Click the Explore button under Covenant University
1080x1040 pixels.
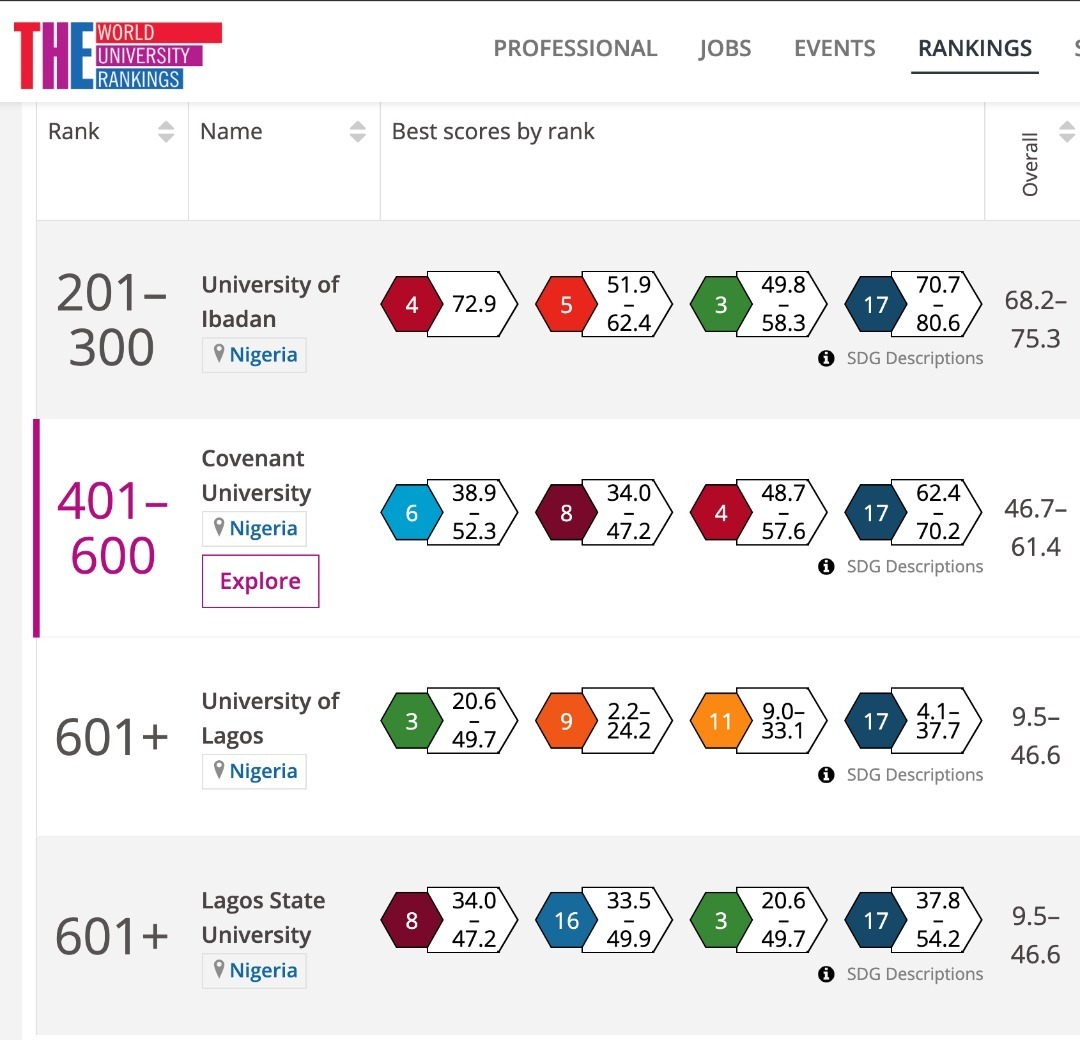point(260,581)
